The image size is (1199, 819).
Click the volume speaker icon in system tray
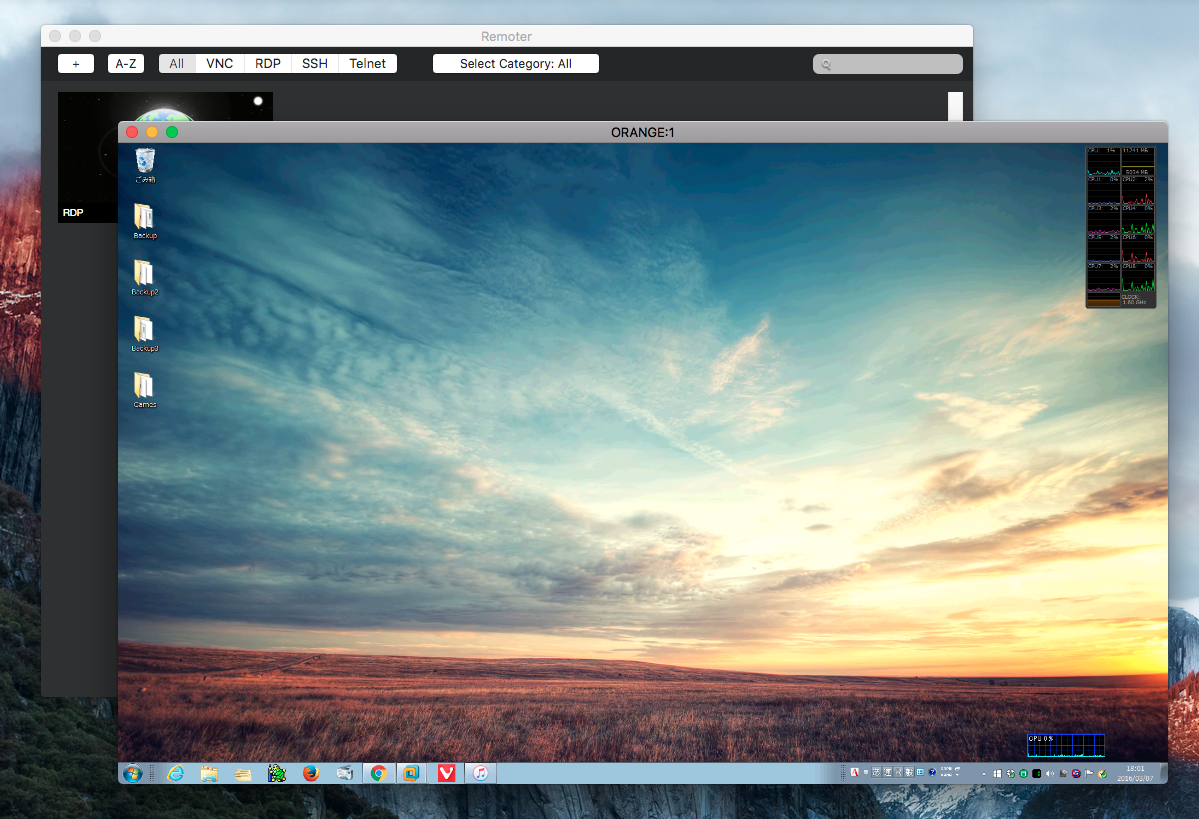coord(1050,773)
